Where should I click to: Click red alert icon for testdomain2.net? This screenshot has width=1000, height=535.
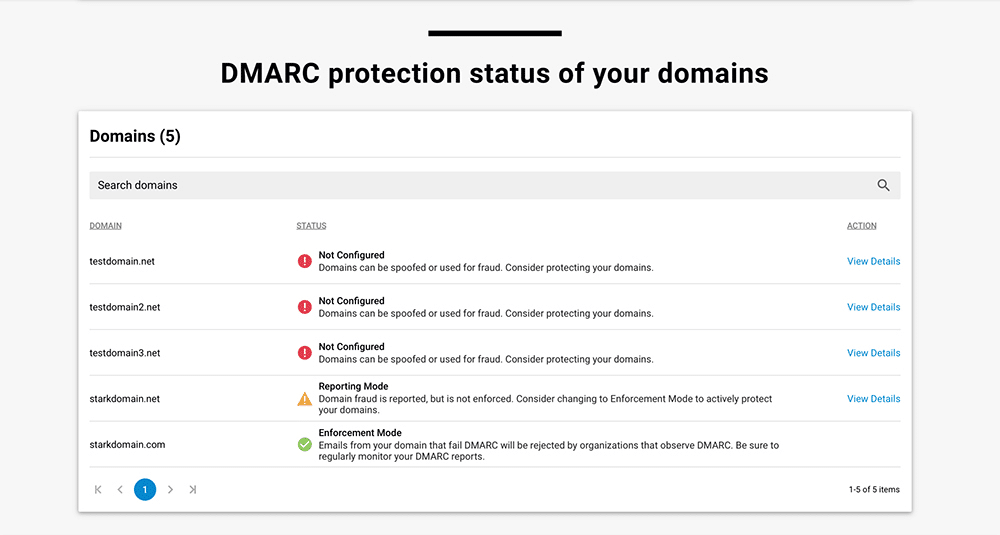click(x=305, y=307)
